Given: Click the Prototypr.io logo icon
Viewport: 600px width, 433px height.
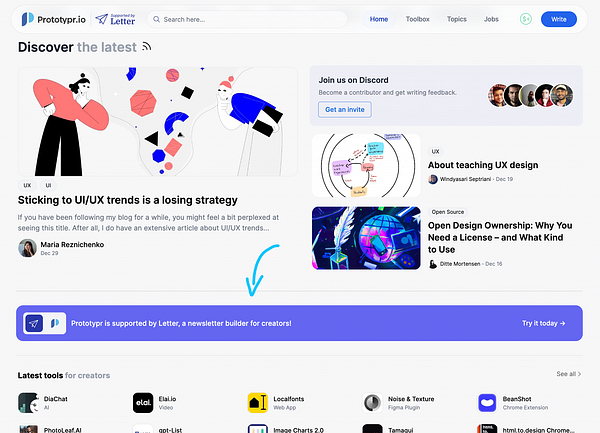Looking at the screenshot, I should (28, 19).
